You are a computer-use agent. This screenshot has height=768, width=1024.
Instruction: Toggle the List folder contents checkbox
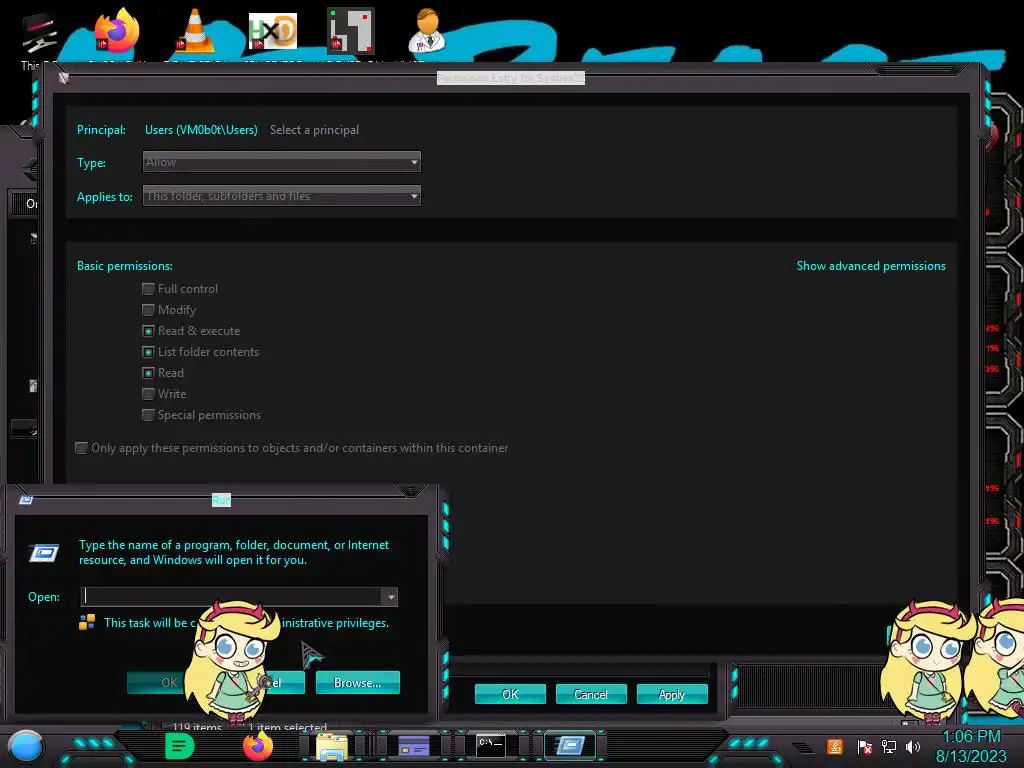148,352
